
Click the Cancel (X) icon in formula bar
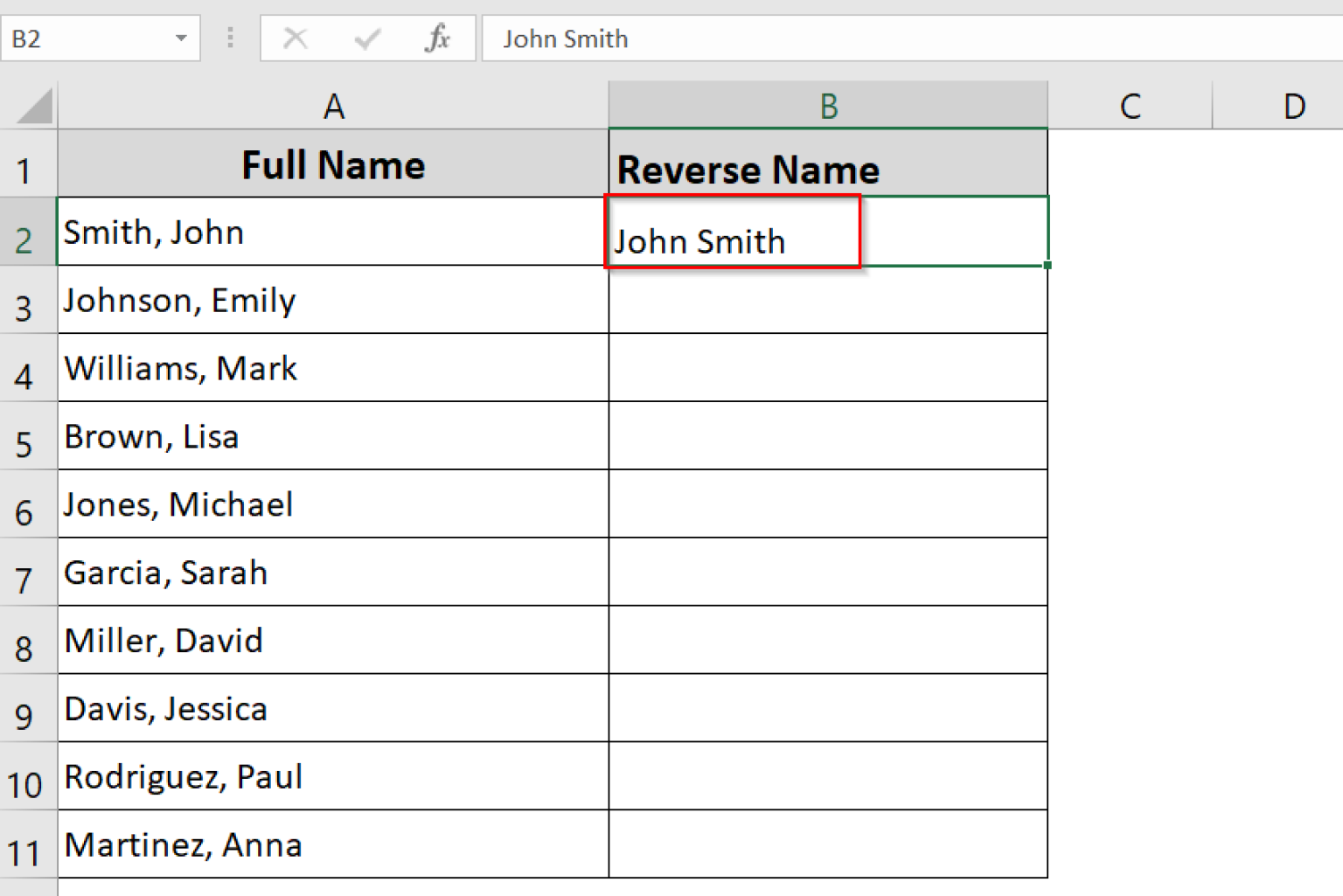[296, 38]
